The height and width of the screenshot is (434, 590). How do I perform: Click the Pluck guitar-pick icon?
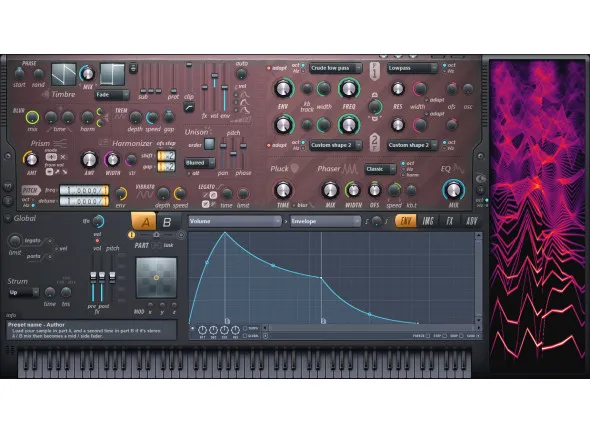tap(295, 169)
